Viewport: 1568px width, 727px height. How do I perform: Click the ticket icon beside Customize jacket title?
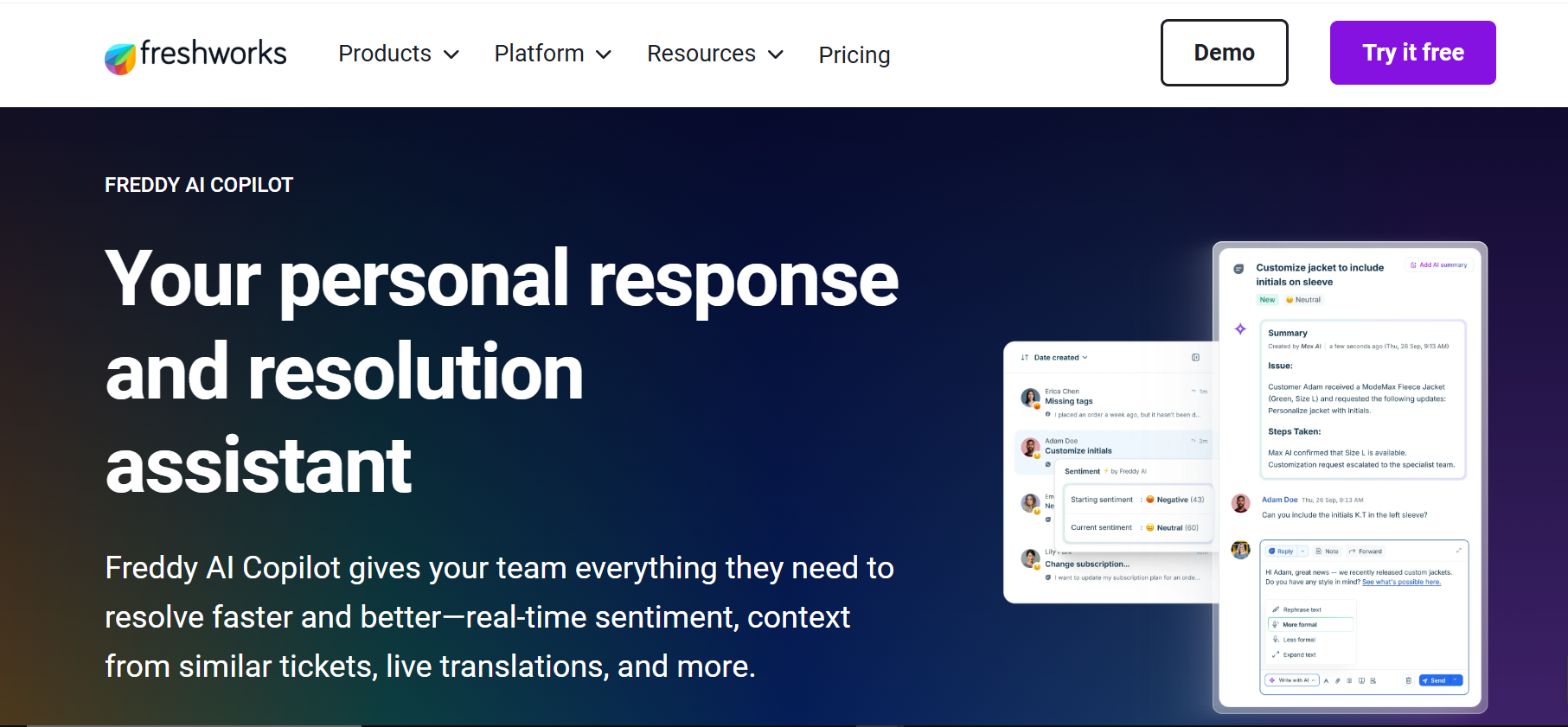coord(1238,269)
